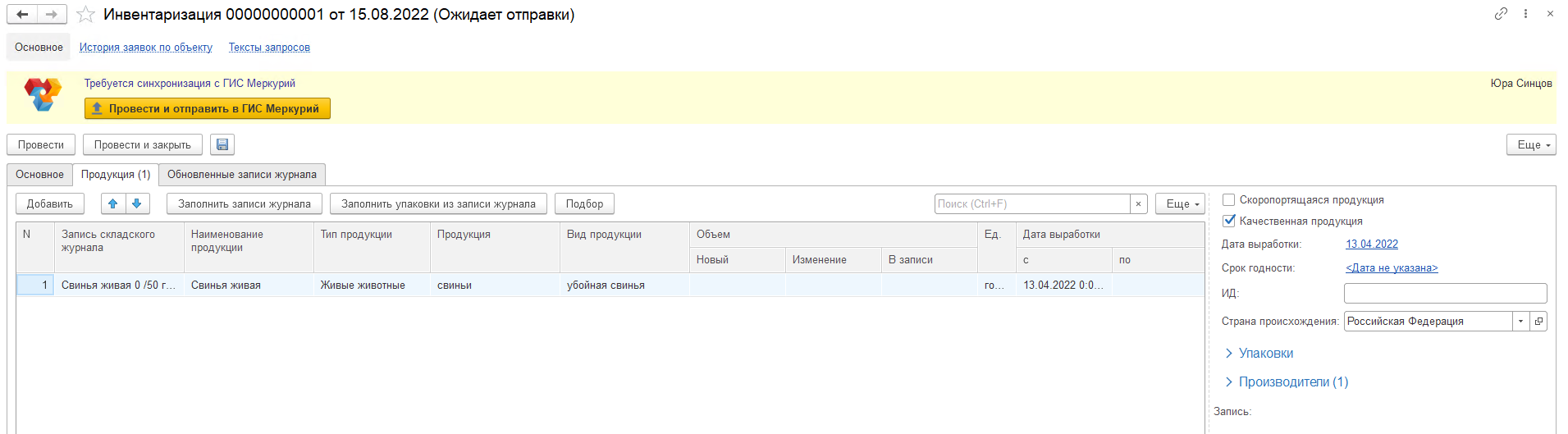1568x434 pixels.
Task: Enable the Скоропортящаяся продукция checkbox
Action: pyautogui.click(x=1228, y=199)
